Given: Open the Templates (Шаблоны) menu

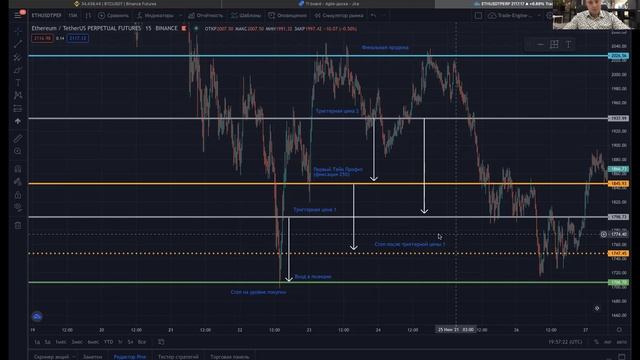Looking at the screenshot, I should tap(246, 16).
